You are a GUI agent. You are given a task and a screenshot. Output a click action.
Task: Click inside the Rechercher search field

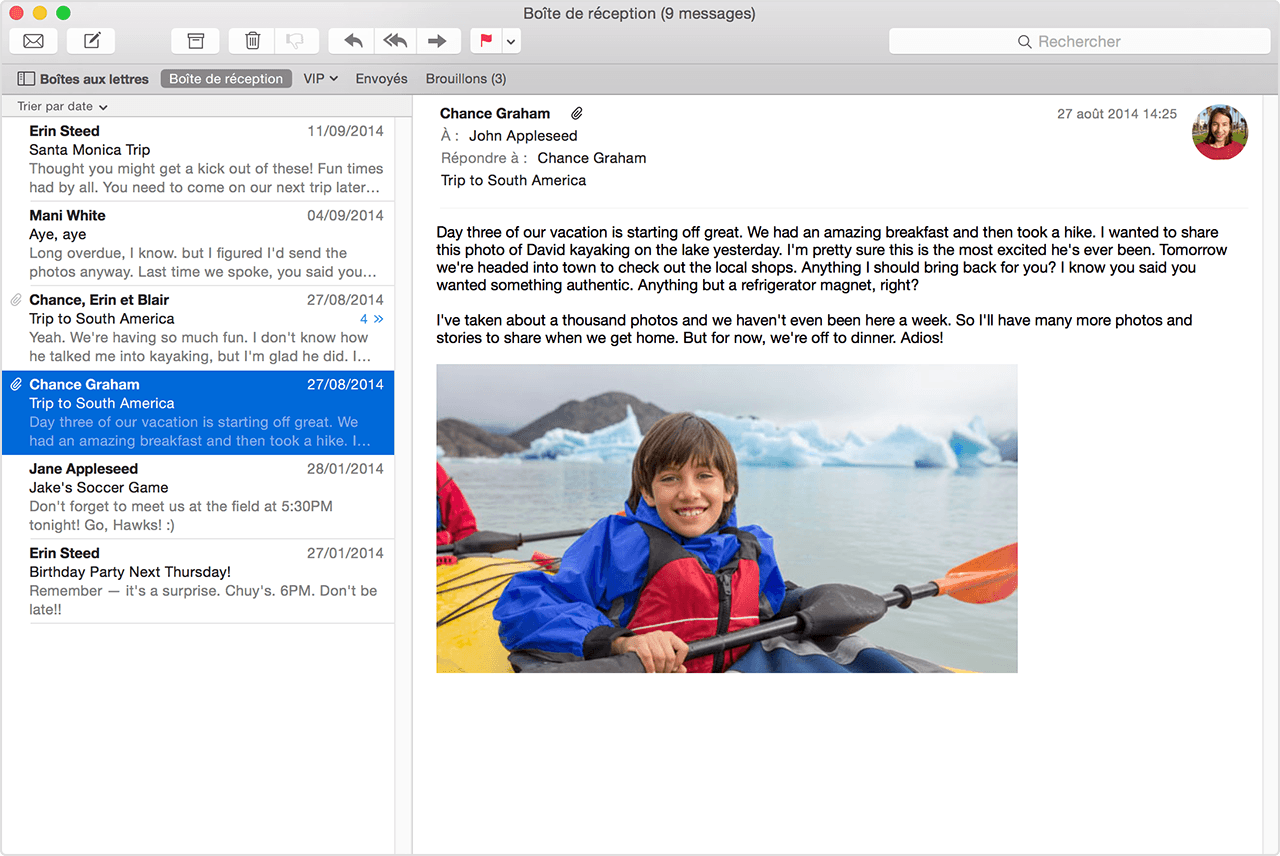pos(1080,41)
